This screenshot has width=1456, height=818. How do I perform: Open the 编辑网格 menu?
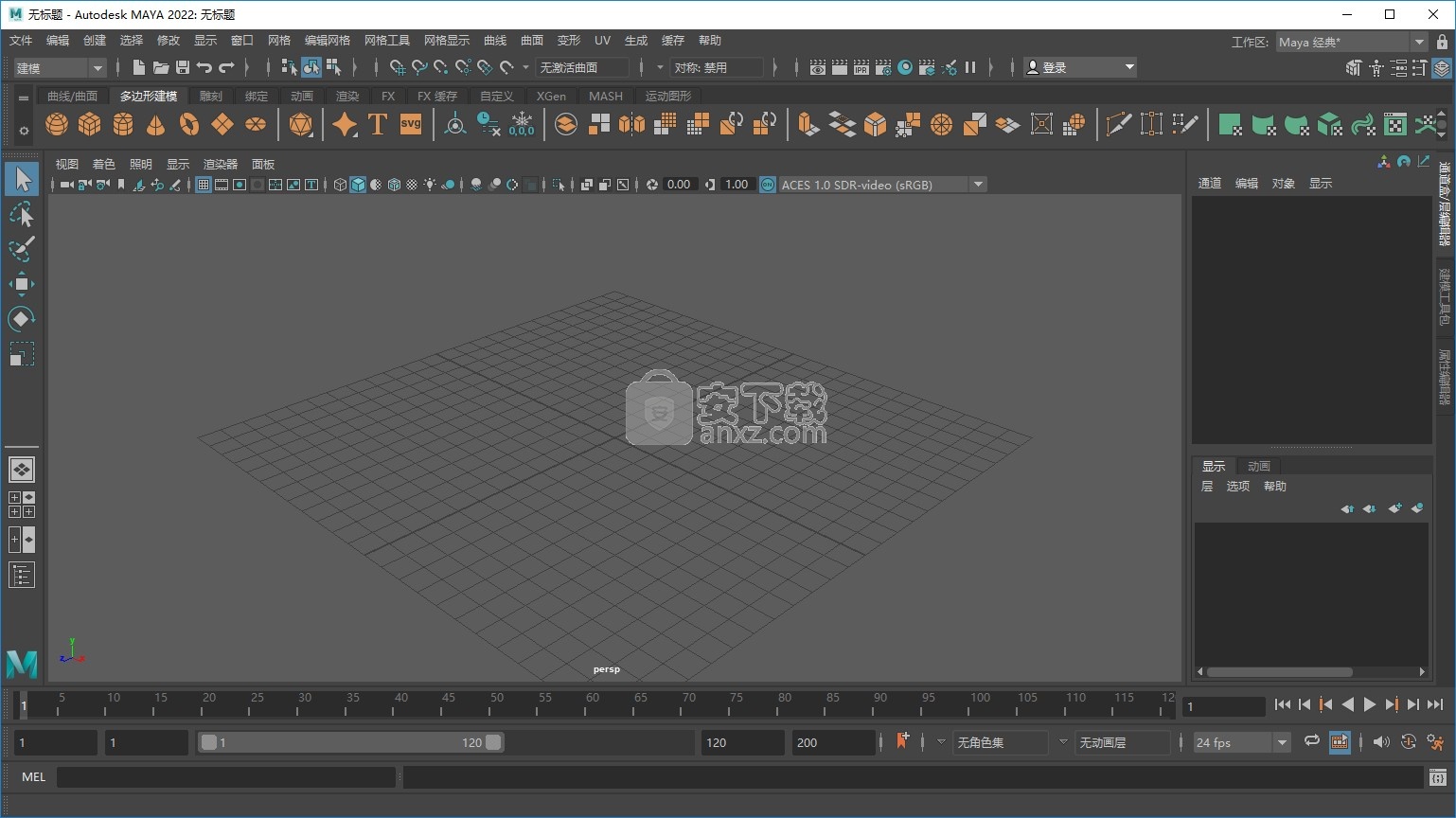(x=328, y=41)
